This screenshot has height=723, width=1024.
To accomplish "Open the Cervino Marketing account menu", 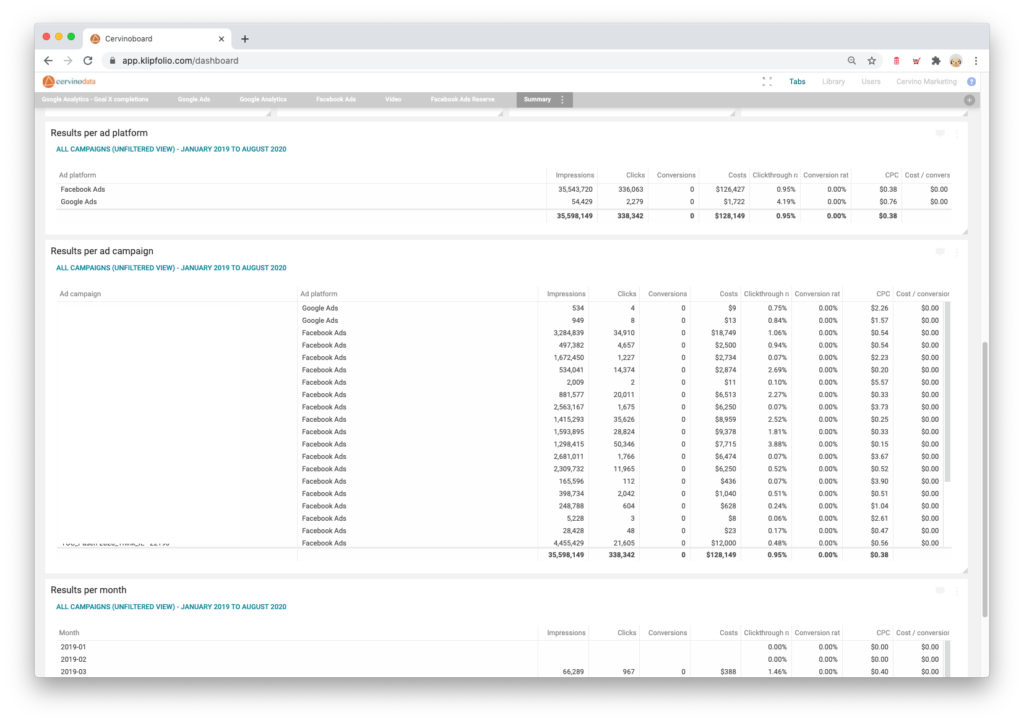I will pos(926,81).
